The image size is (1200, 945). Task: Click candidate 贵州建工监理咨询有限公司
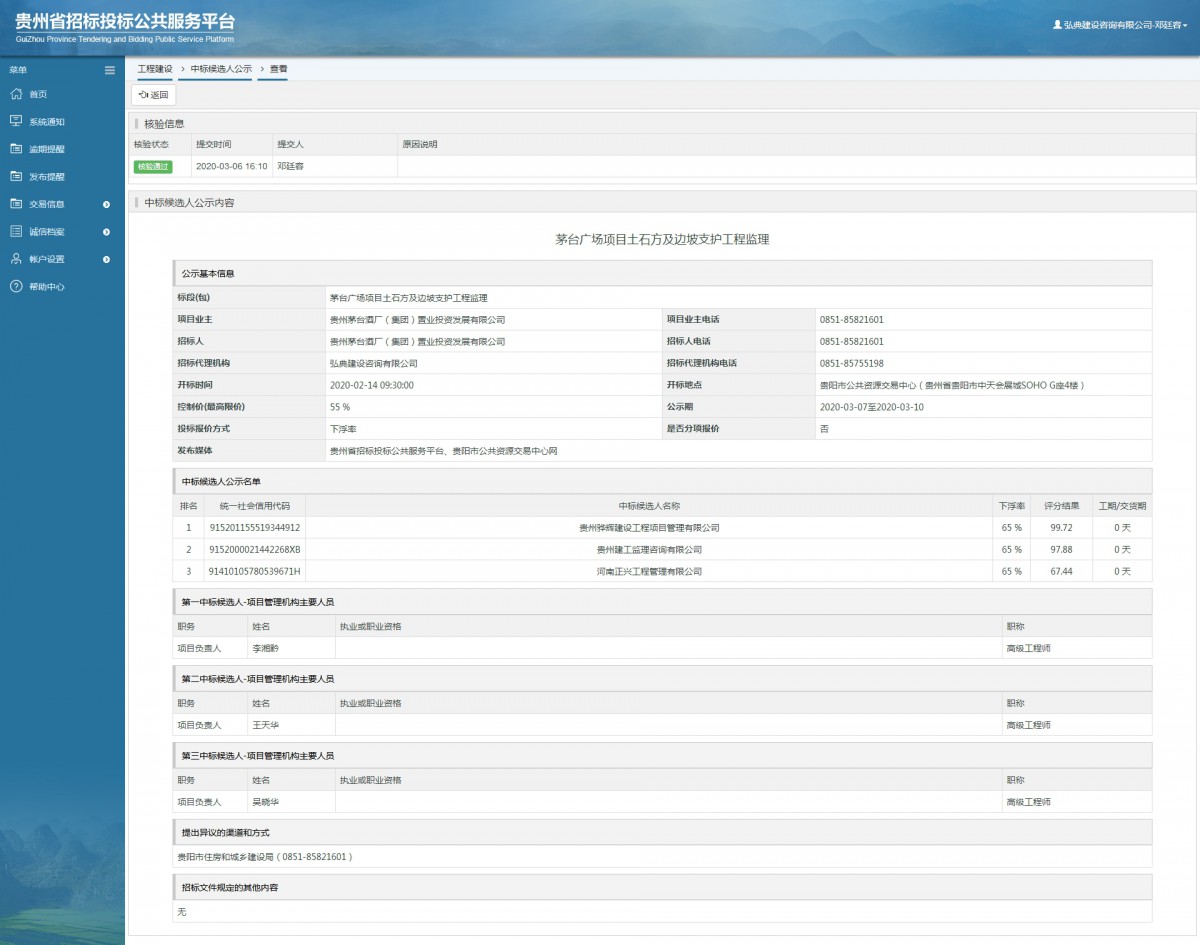coord(649,549)
